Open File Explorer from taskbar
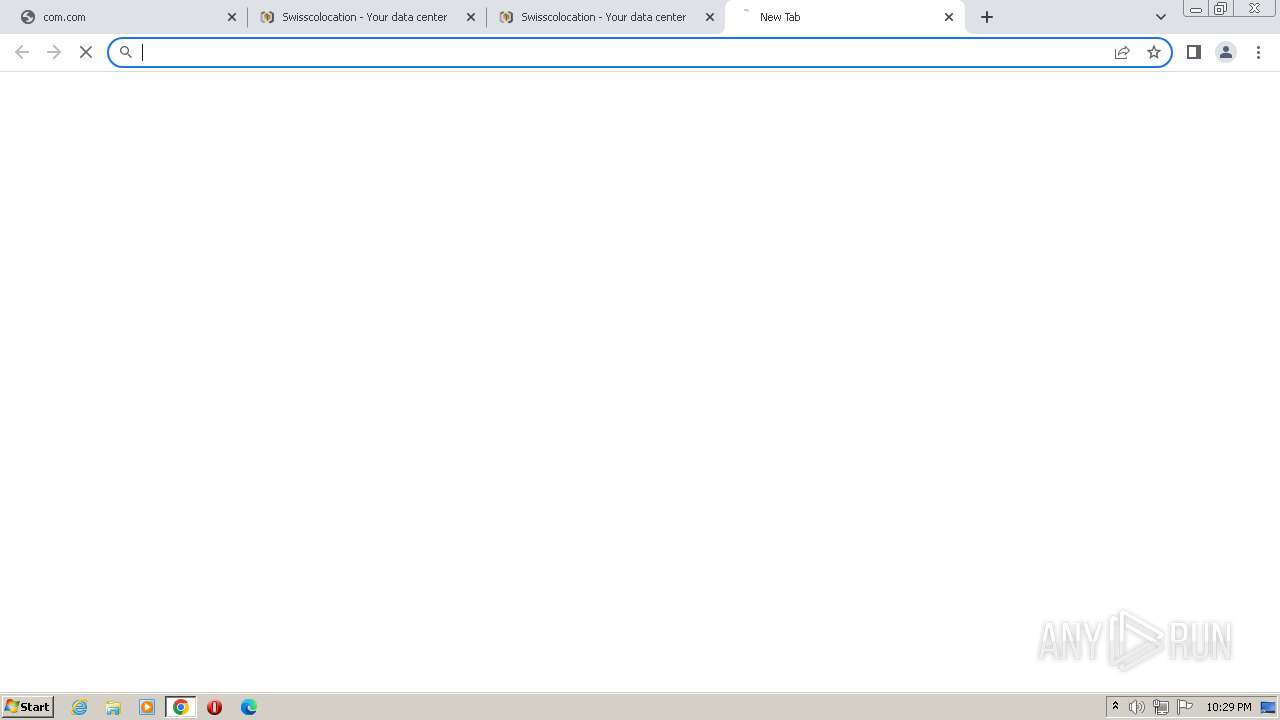Viewport: 1280px width, 720px height. pyautogui.click(x=113, y=707)
